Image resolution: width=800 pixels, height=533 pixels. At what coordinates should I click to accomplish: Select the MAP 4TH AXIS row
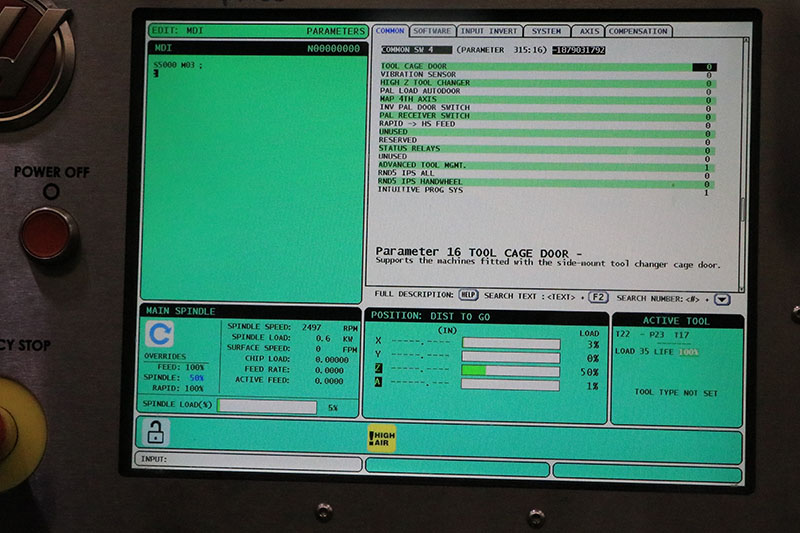point(547,99)
